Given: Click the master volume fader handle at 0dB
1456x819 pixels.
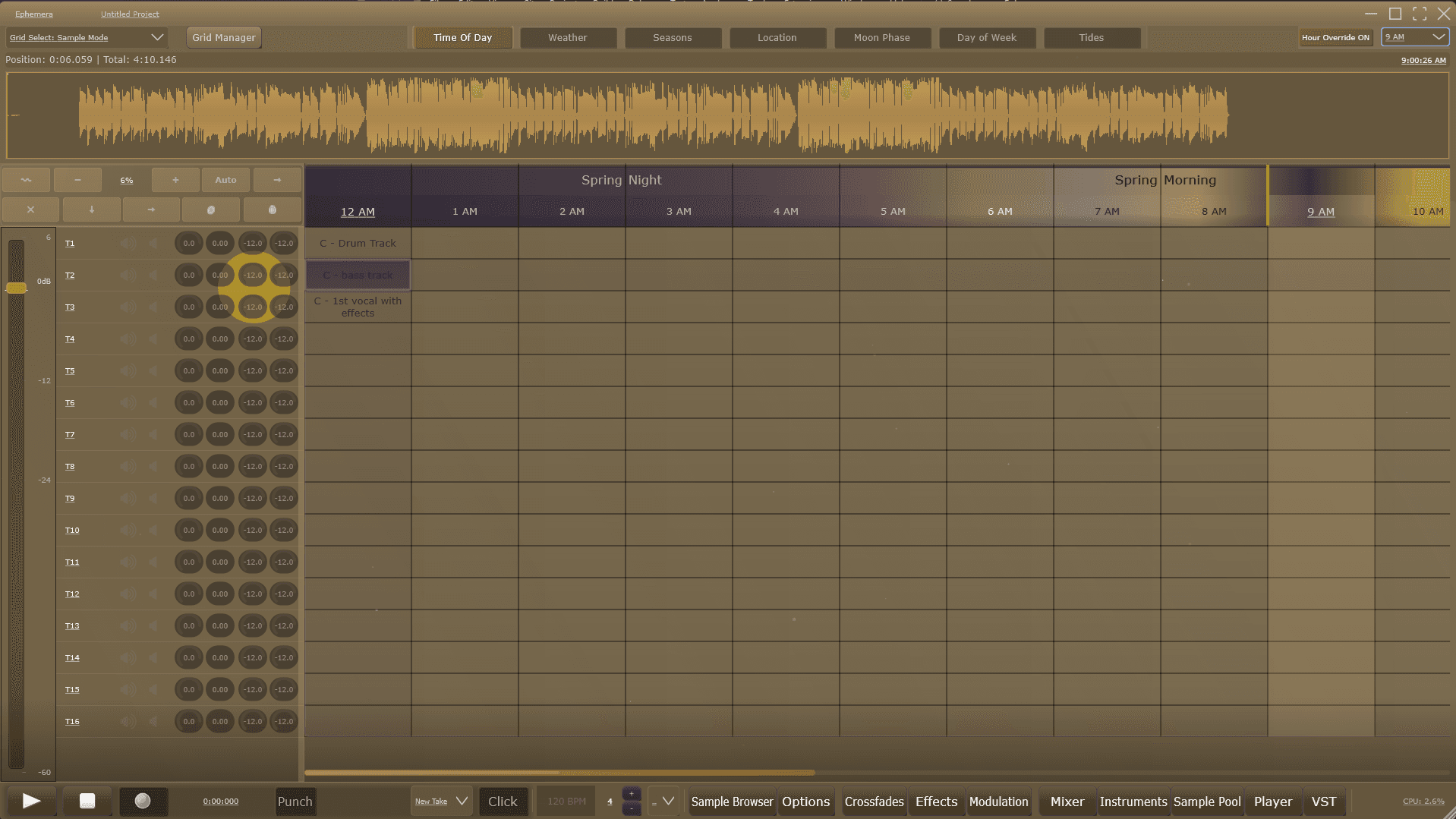Looking at the screenshot, I should pos(16,288).
